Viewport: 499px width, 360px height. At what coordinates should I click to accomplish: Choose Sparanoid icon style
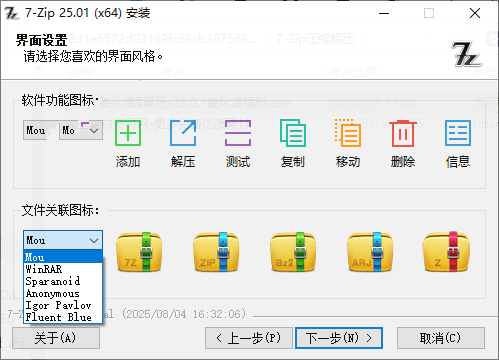coord(63,281)
